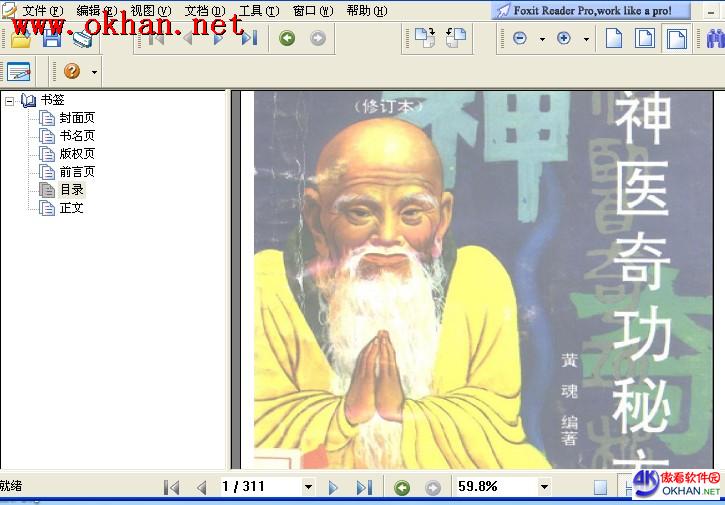725x505 pixels.
Task: Go to next page using top toolbar
Action: pyautogui.click(x=218, y=38)
